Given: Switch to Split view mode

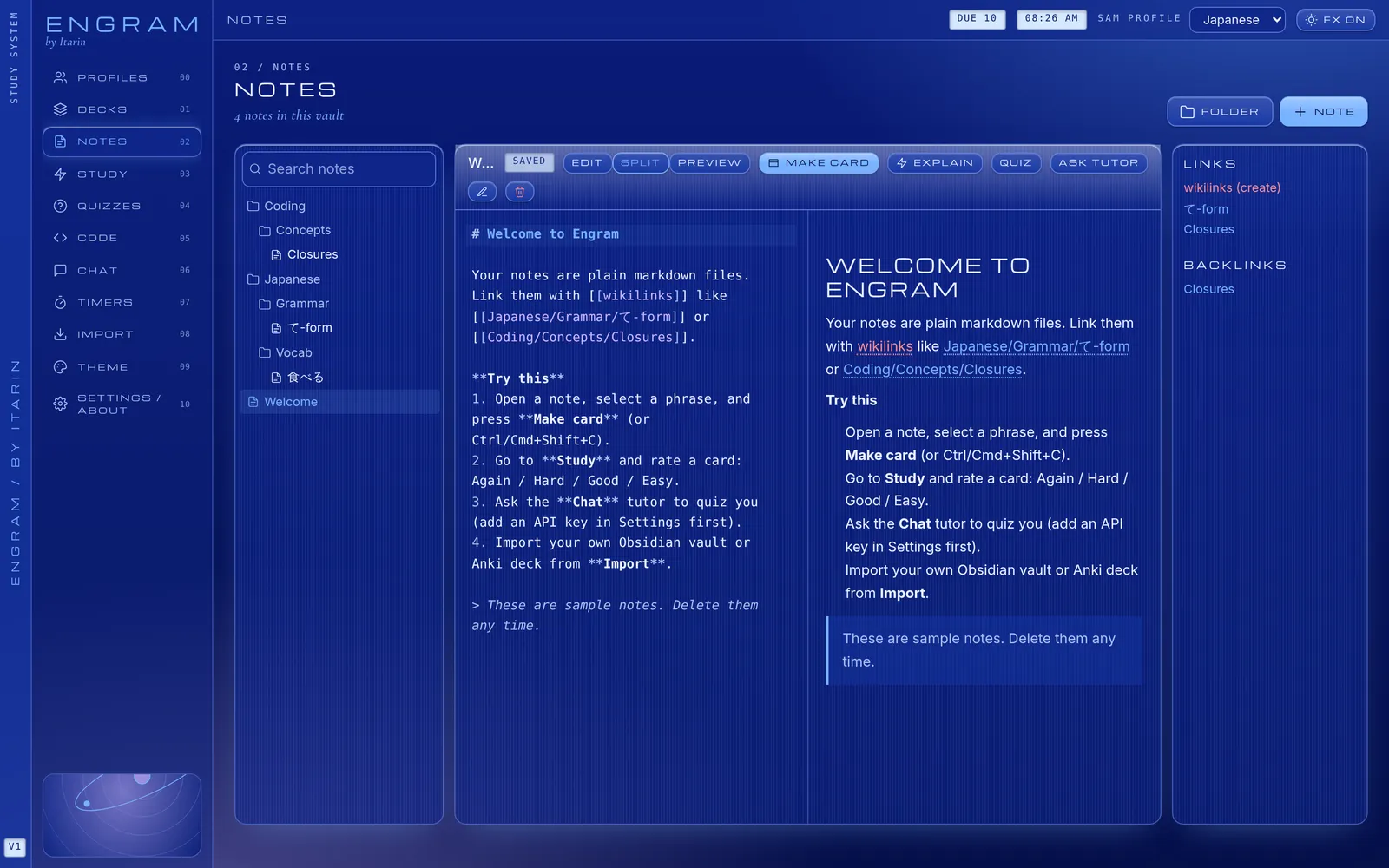Looking at the screenshot, I should coord(640,163).
